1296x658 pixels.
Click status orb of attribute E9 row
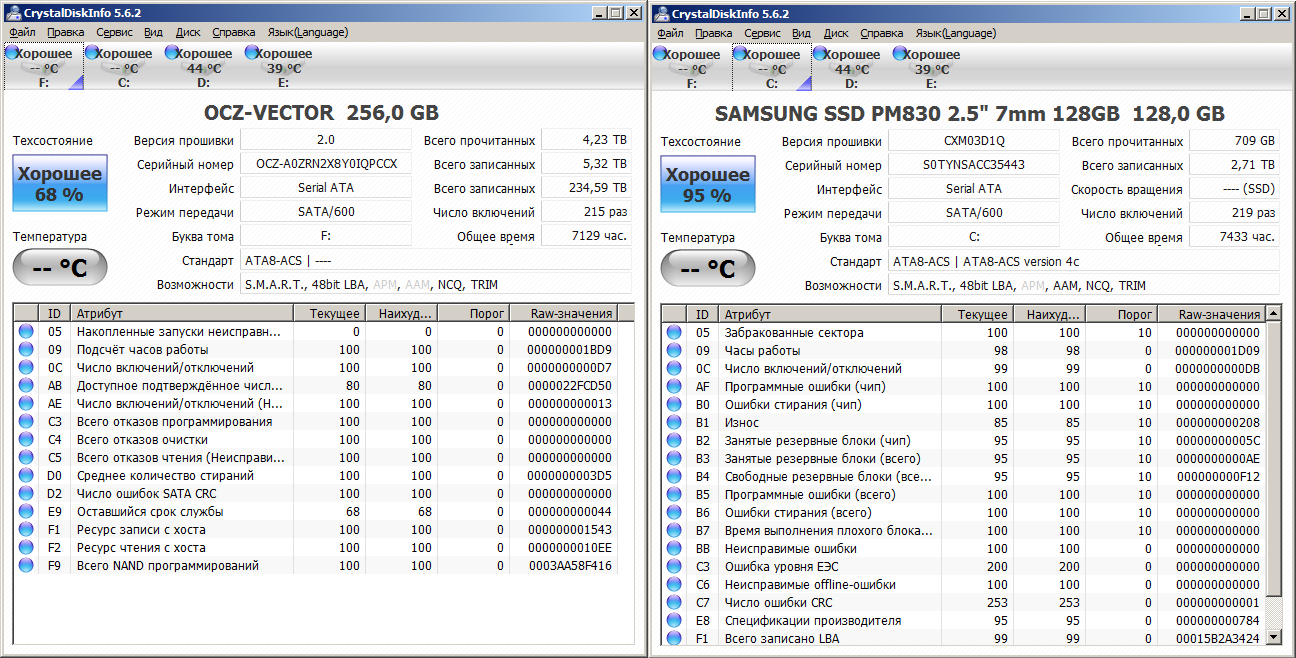click(x=26, y=512)
